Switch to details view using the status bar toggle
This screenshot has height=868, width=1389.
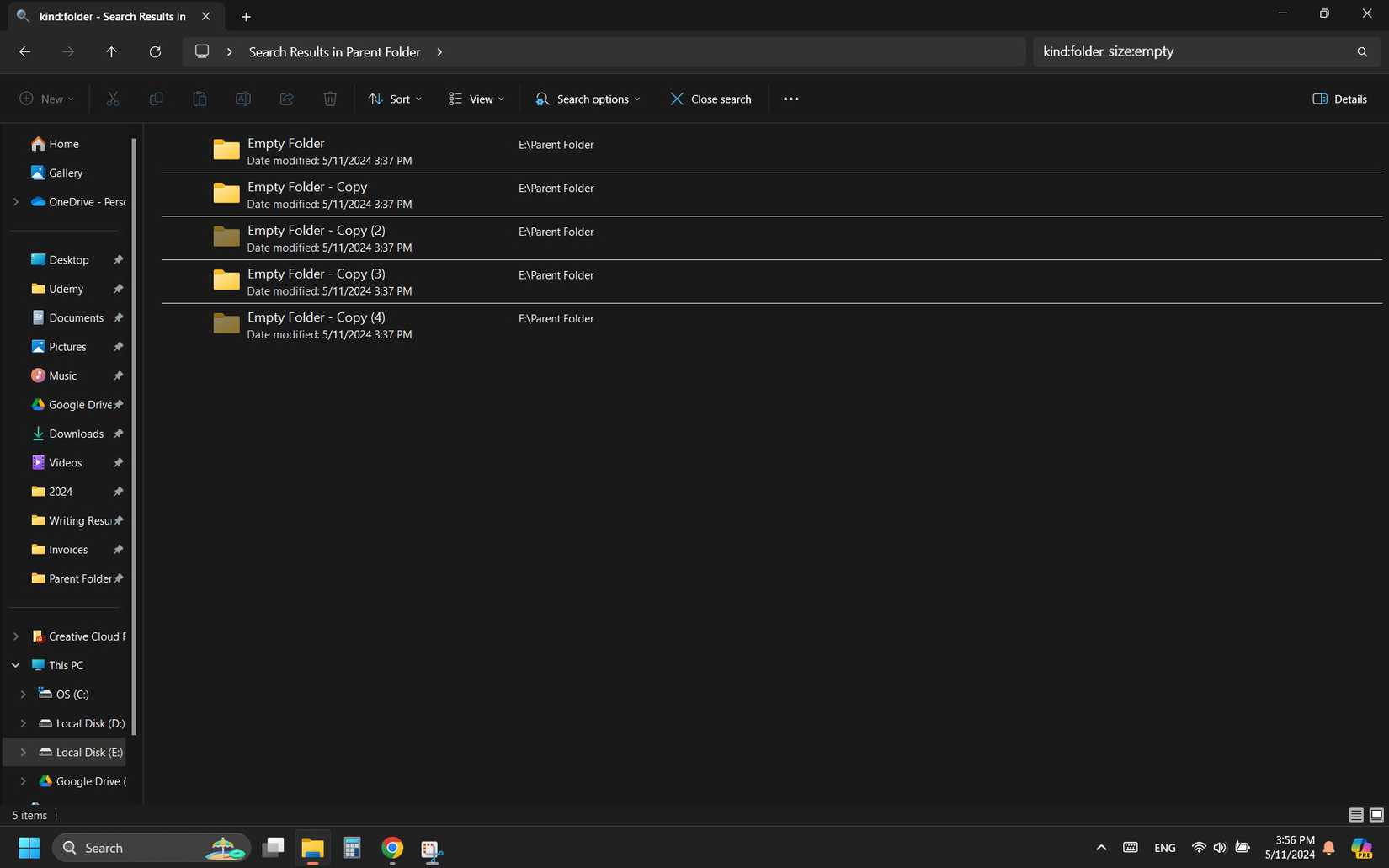coord(1356,815)
